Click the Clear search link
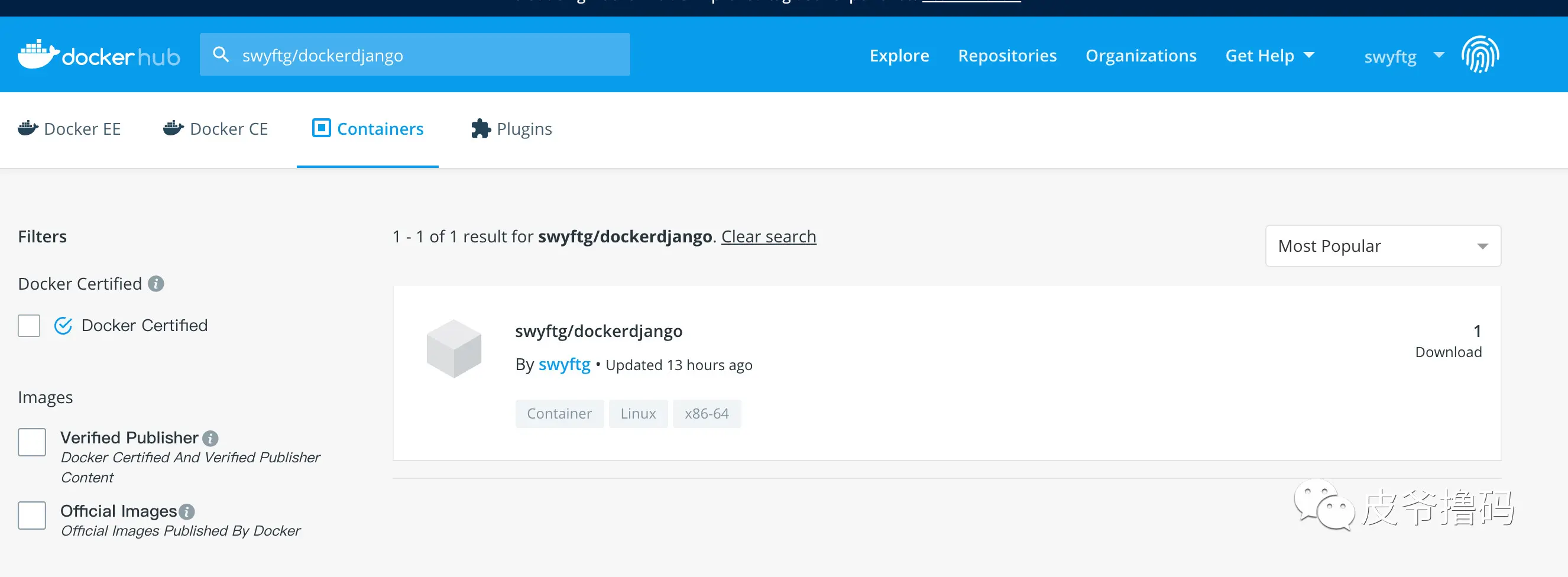The height and width of the screenshot is (577, 1568). [769, 236]
